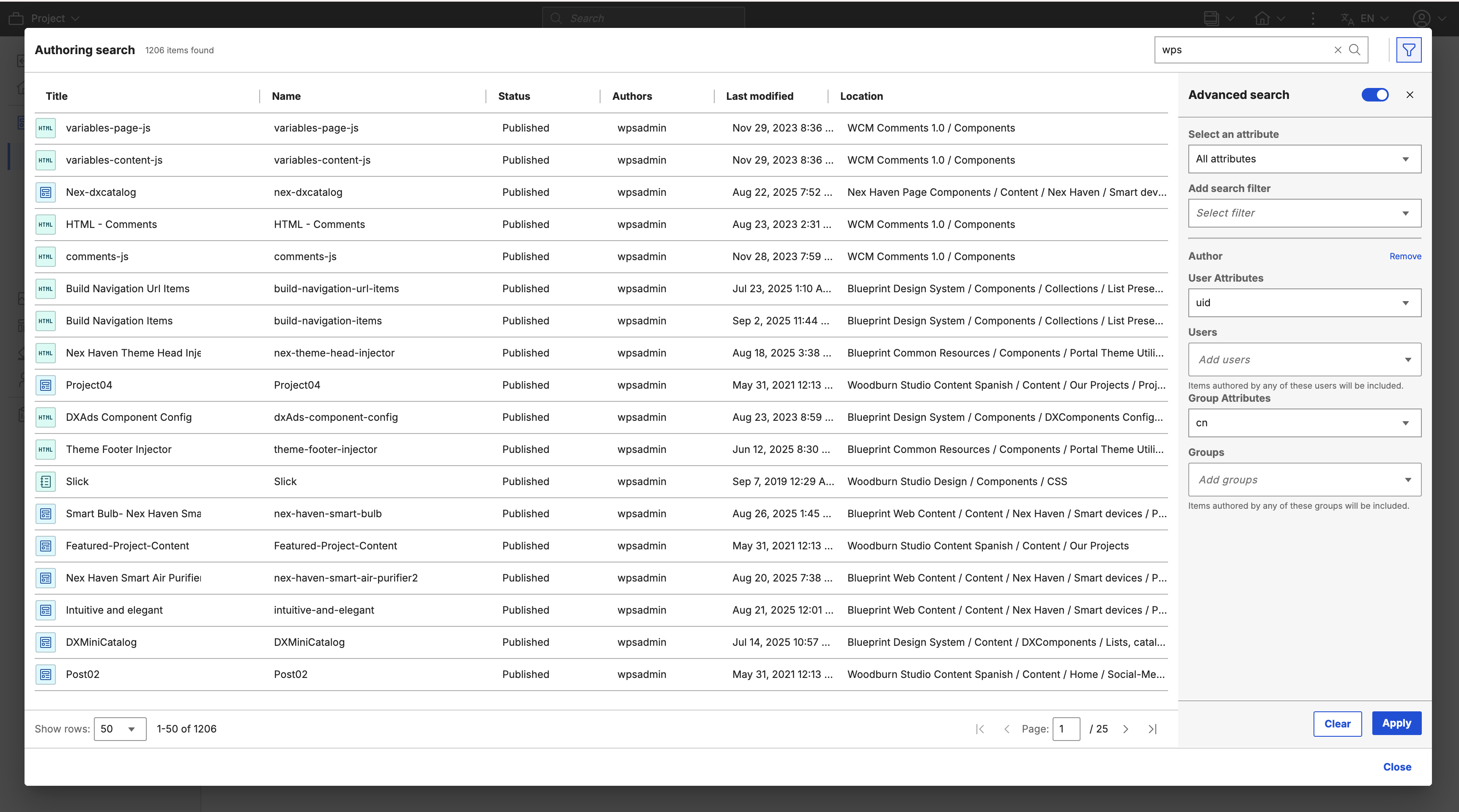Sort by the Last modified column header
The image size is (1459, 812).
(759, 96)
